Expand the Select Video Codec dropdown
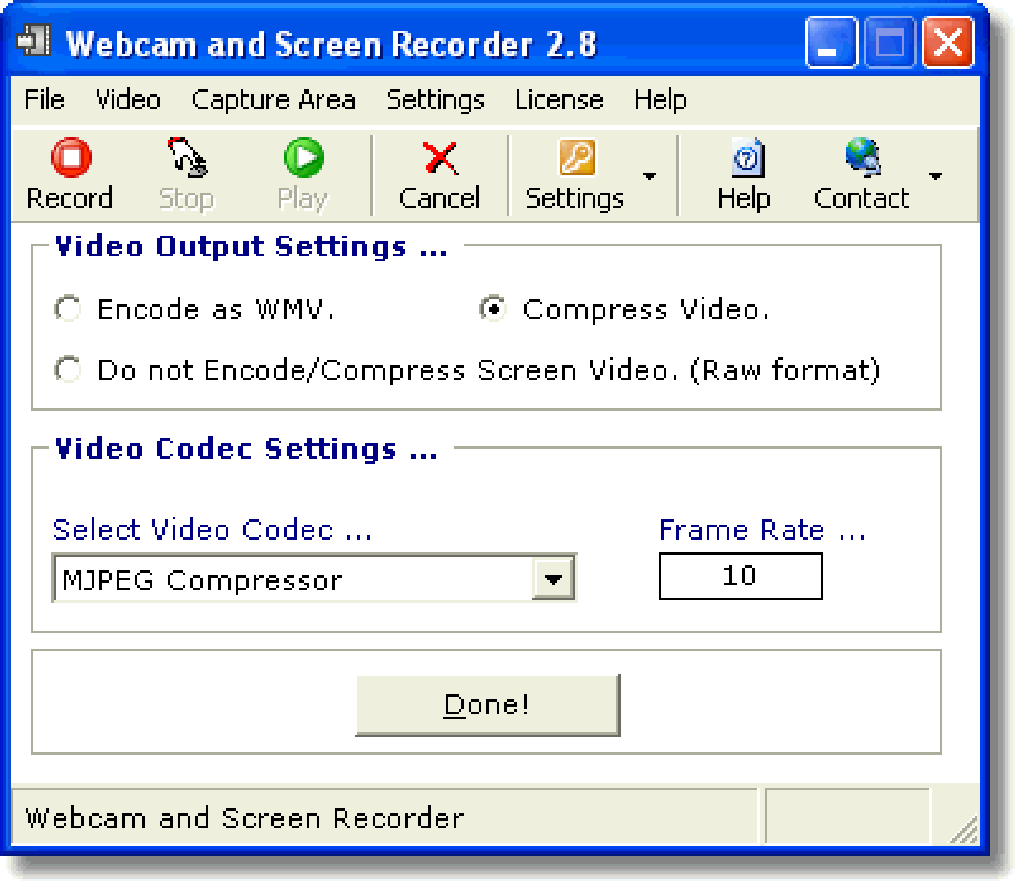1020x886 pixels. (554, 578)
